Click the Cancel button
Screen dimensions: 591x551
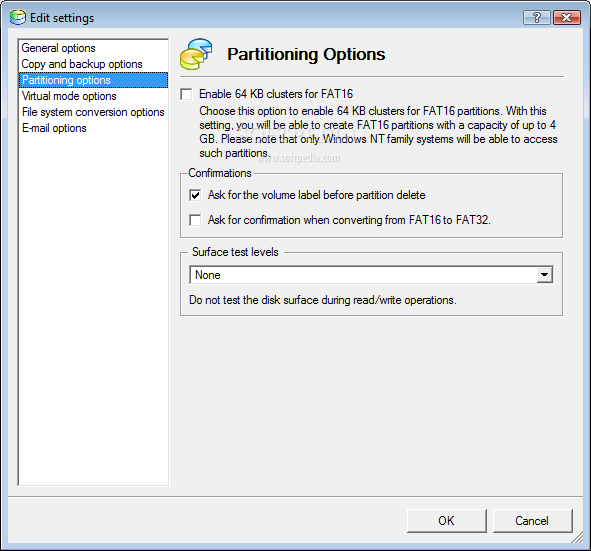tap(532, 521)
